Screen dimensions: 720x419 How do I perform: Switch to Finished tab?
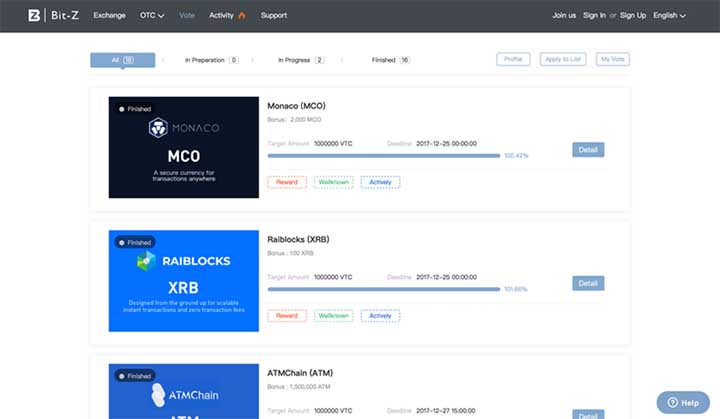point(391,60)
